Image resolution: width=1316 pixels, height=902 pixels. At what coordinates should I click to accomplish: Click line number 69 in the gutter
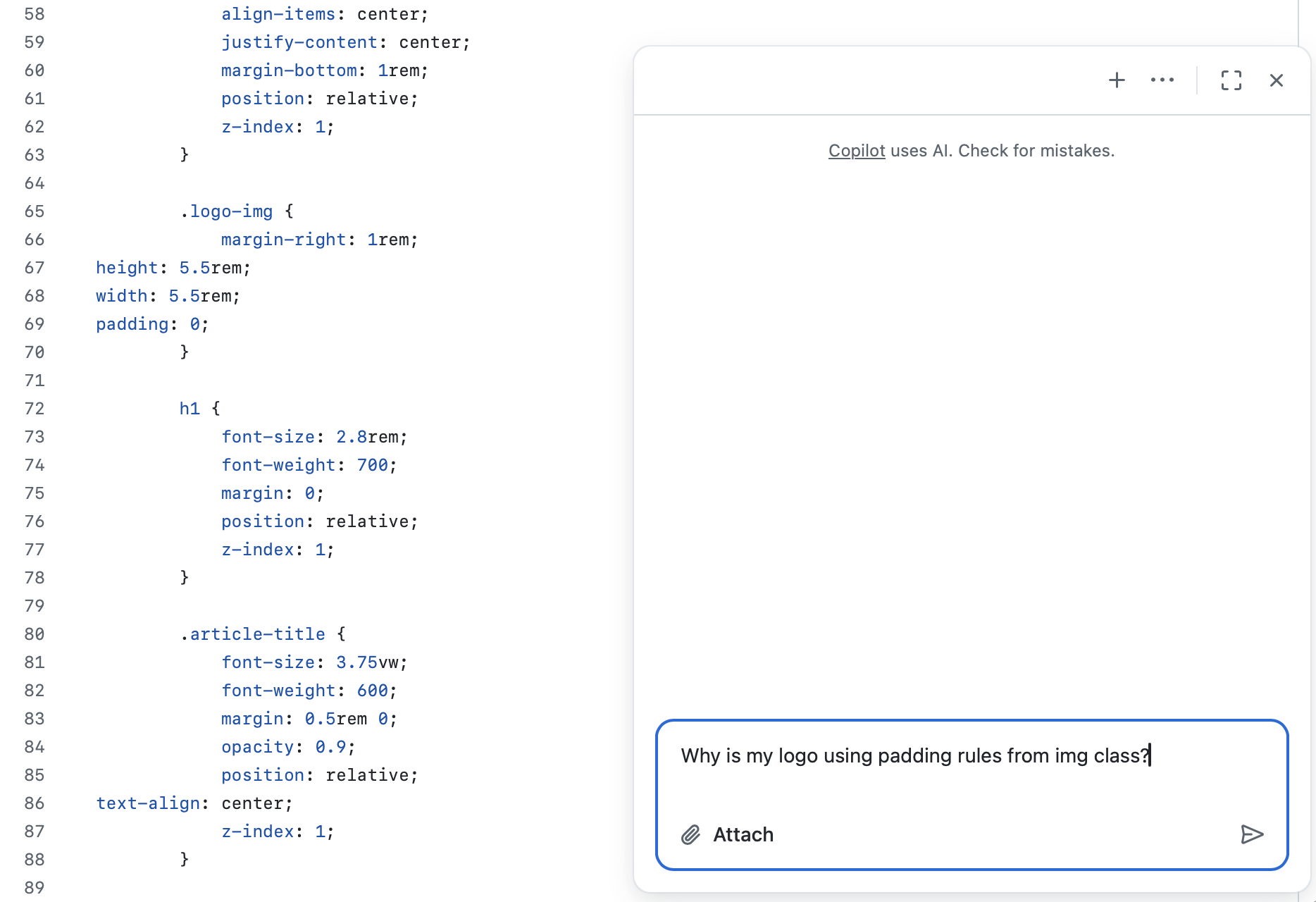click(x=35, y=324)
